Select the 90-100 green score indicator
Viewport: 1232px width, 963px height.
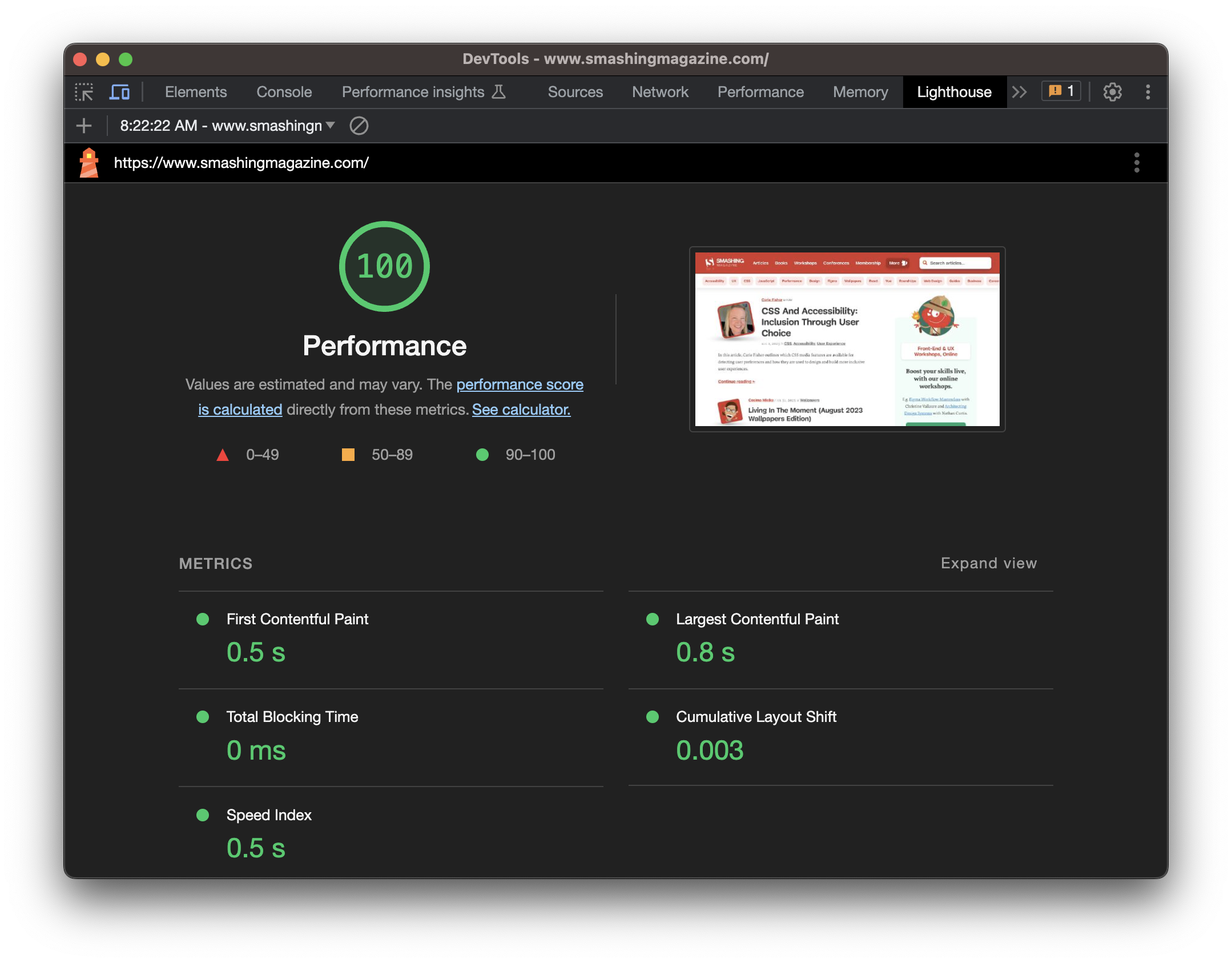click(x=483, y=455)
